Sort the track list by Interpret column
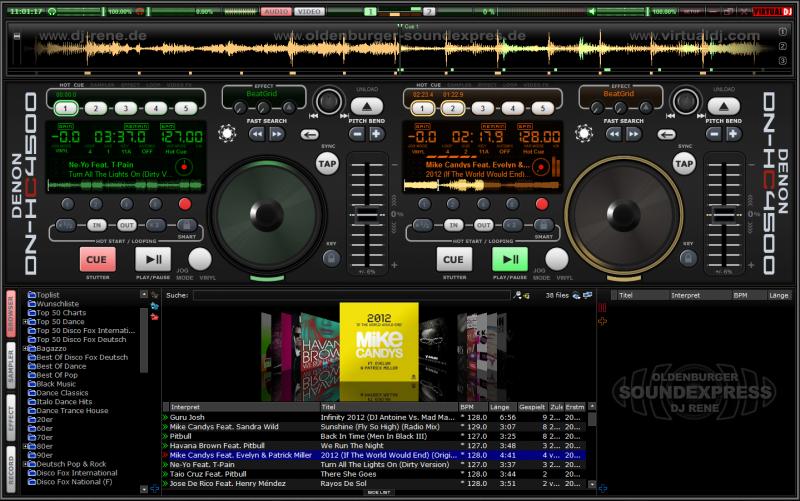 (x=243, y=407)
